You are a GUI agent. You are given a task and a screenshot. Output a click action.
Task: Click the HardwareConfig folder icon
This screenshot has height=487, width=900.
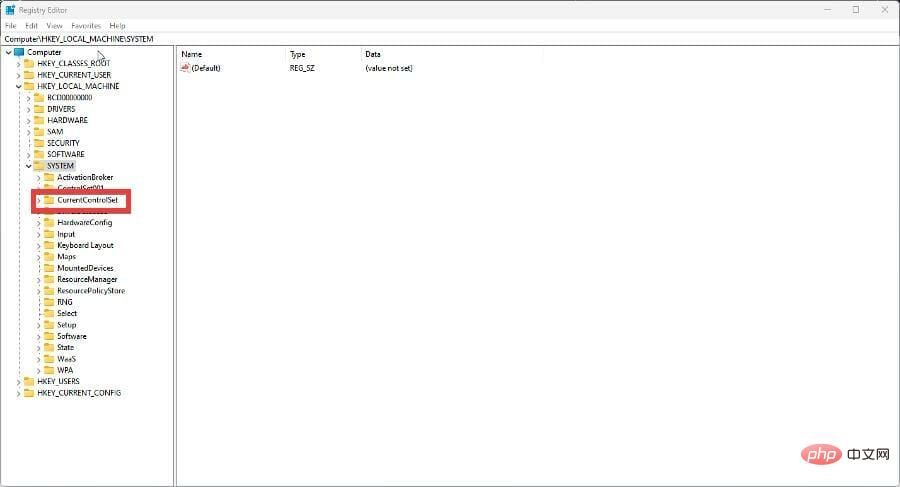click(49, 223)
